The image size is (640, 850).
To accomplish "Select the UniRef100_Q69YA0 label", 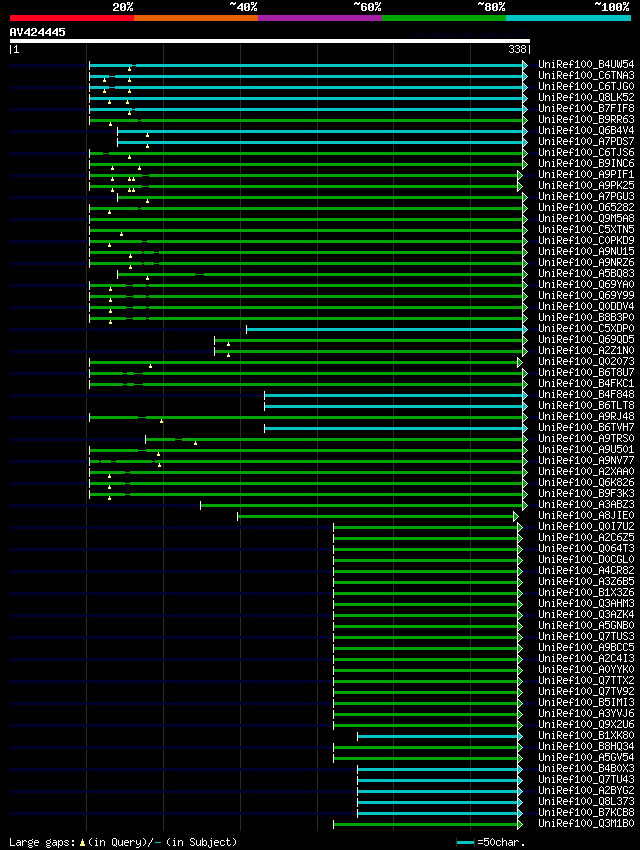I will [x=586, y=285].
